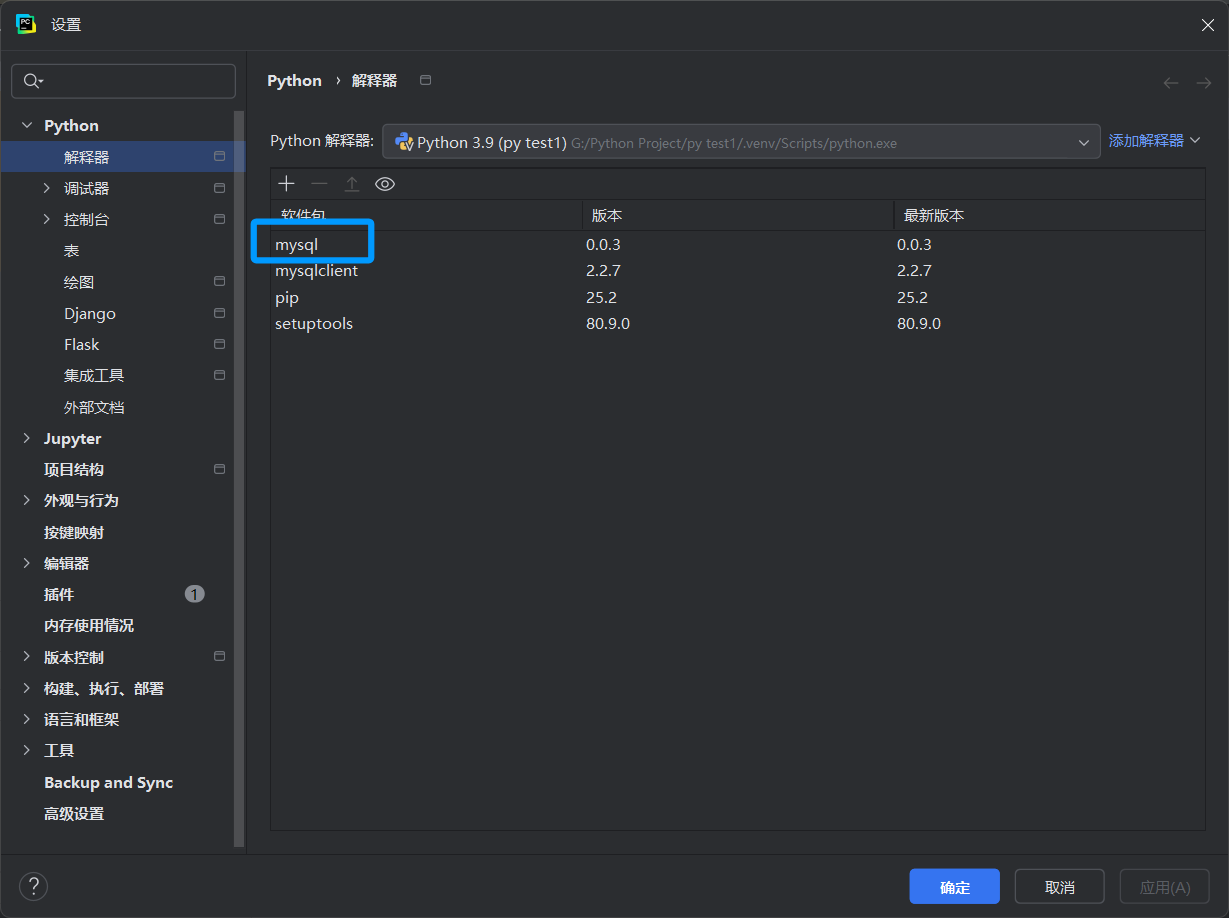Screen dimensions: 1229x918
Task: Select the mysql package row
Action: click(737, 244)
